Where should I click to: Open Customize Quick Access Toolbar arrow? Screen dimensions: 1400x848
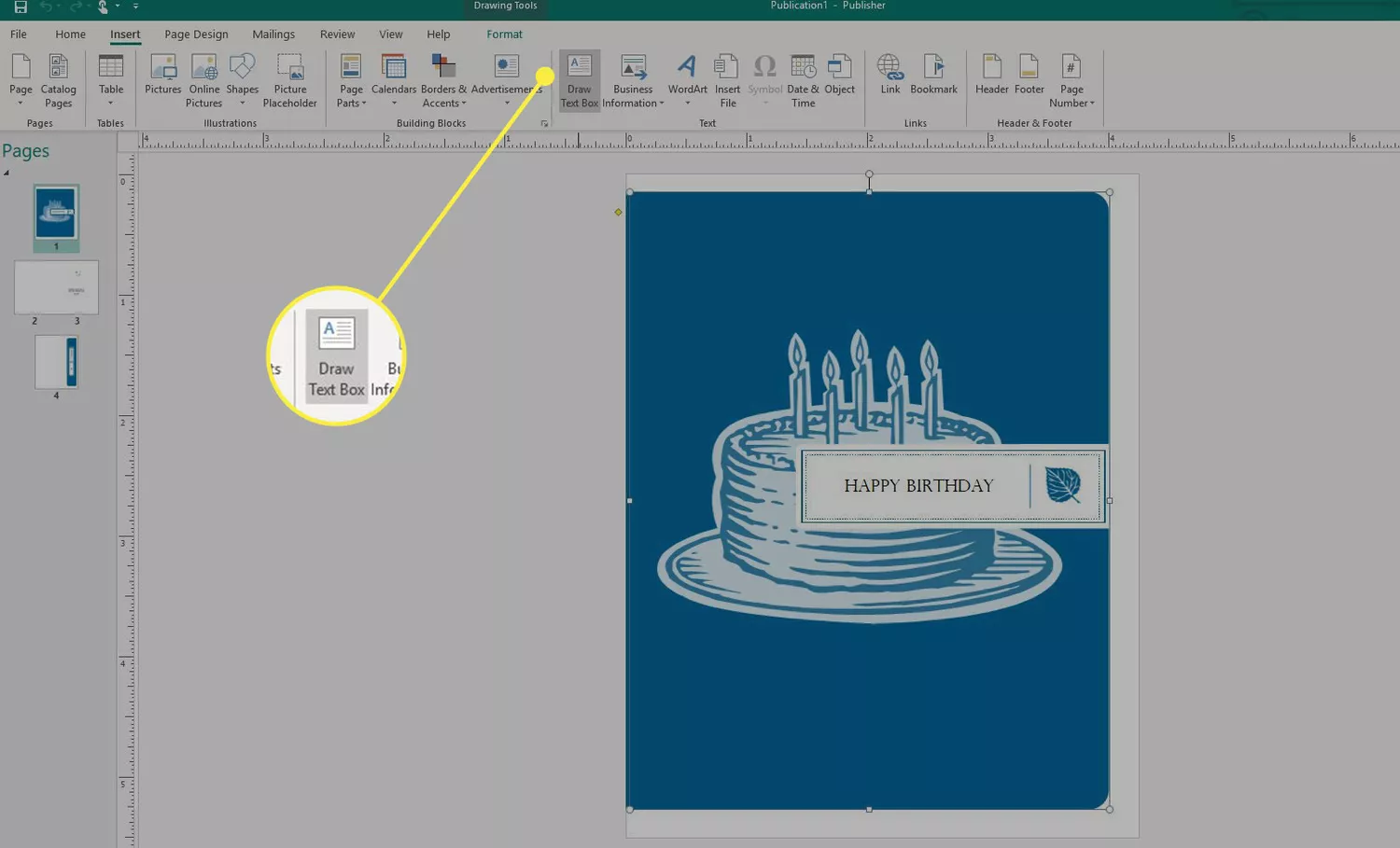(135, 7)
